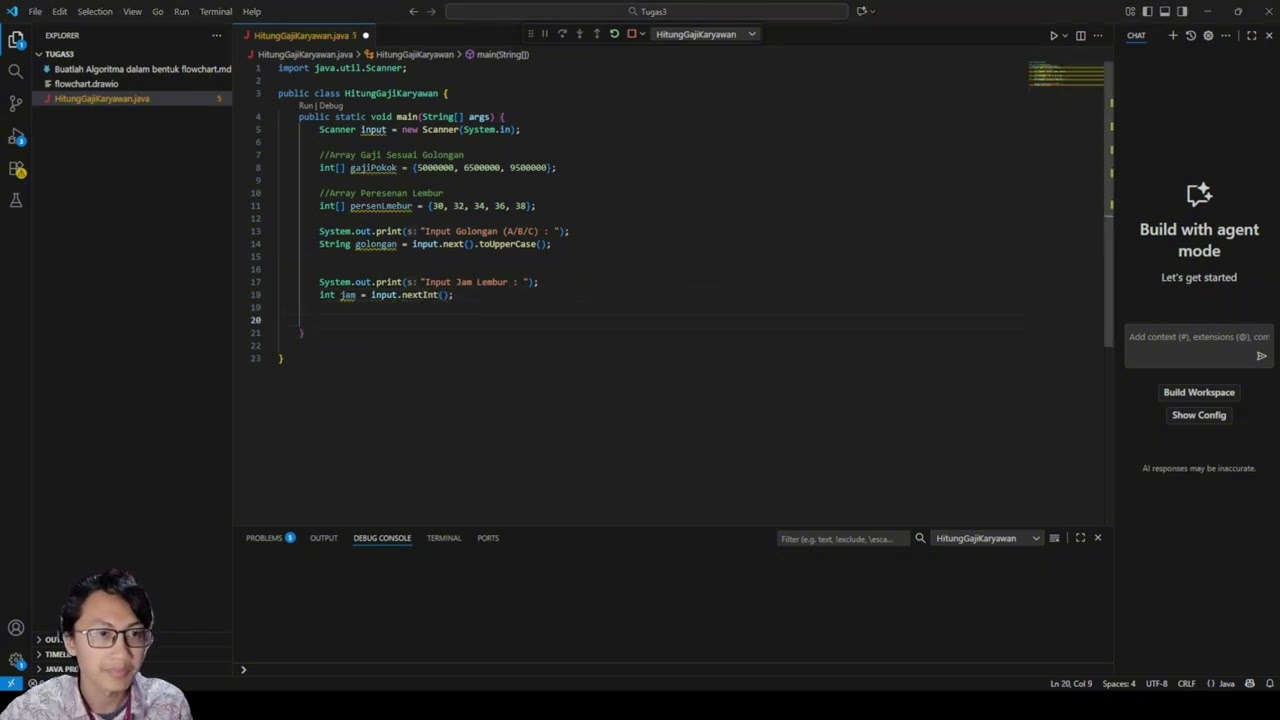Image resolution: width=1280 pixels, height=720 pixels.
Task: Open the debug configuration dropdown HitungGajiKaryawan
Action: pos(706,34)
